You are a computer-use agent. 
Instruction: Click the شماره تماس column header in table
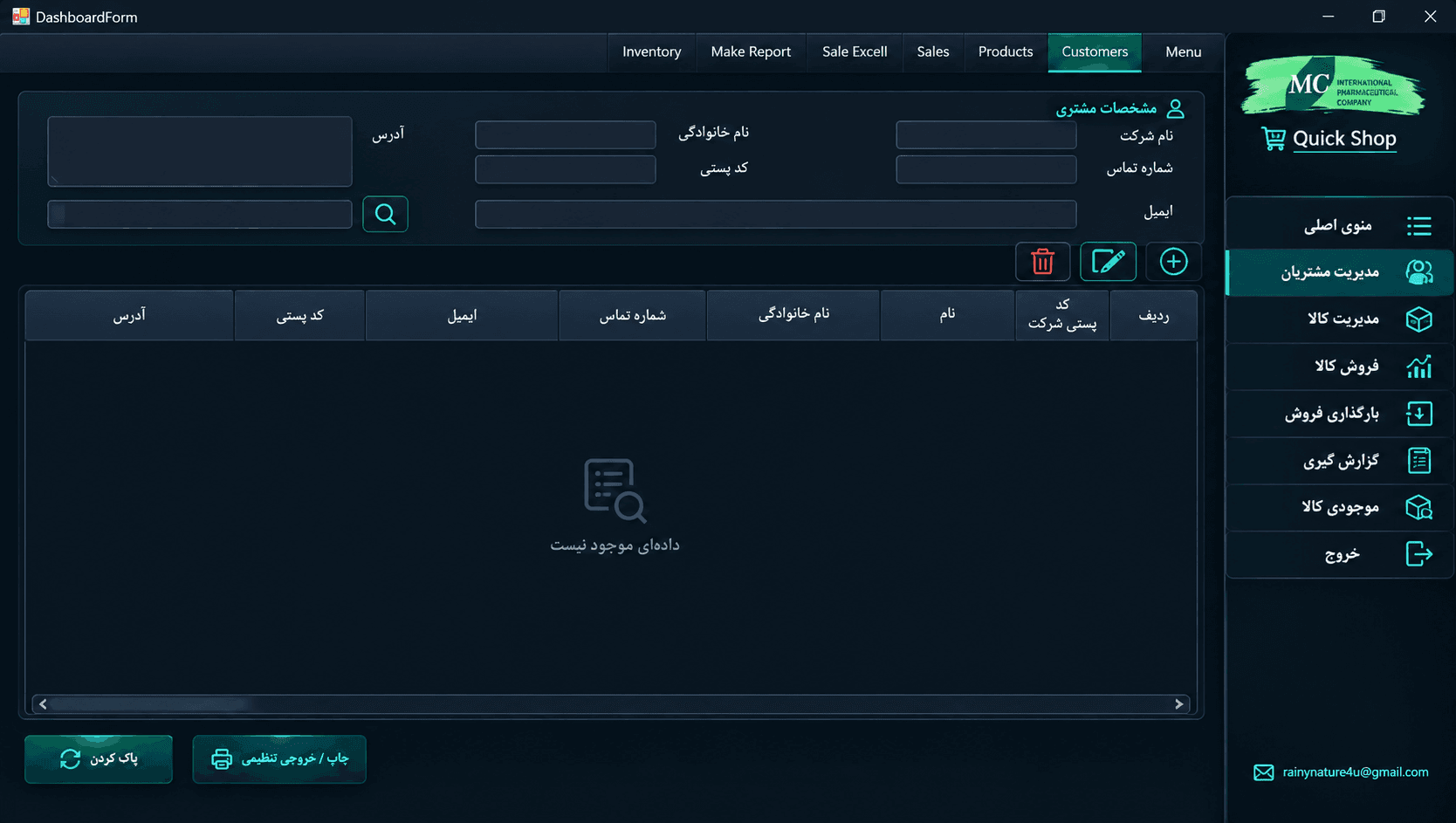tap(632, 315)
